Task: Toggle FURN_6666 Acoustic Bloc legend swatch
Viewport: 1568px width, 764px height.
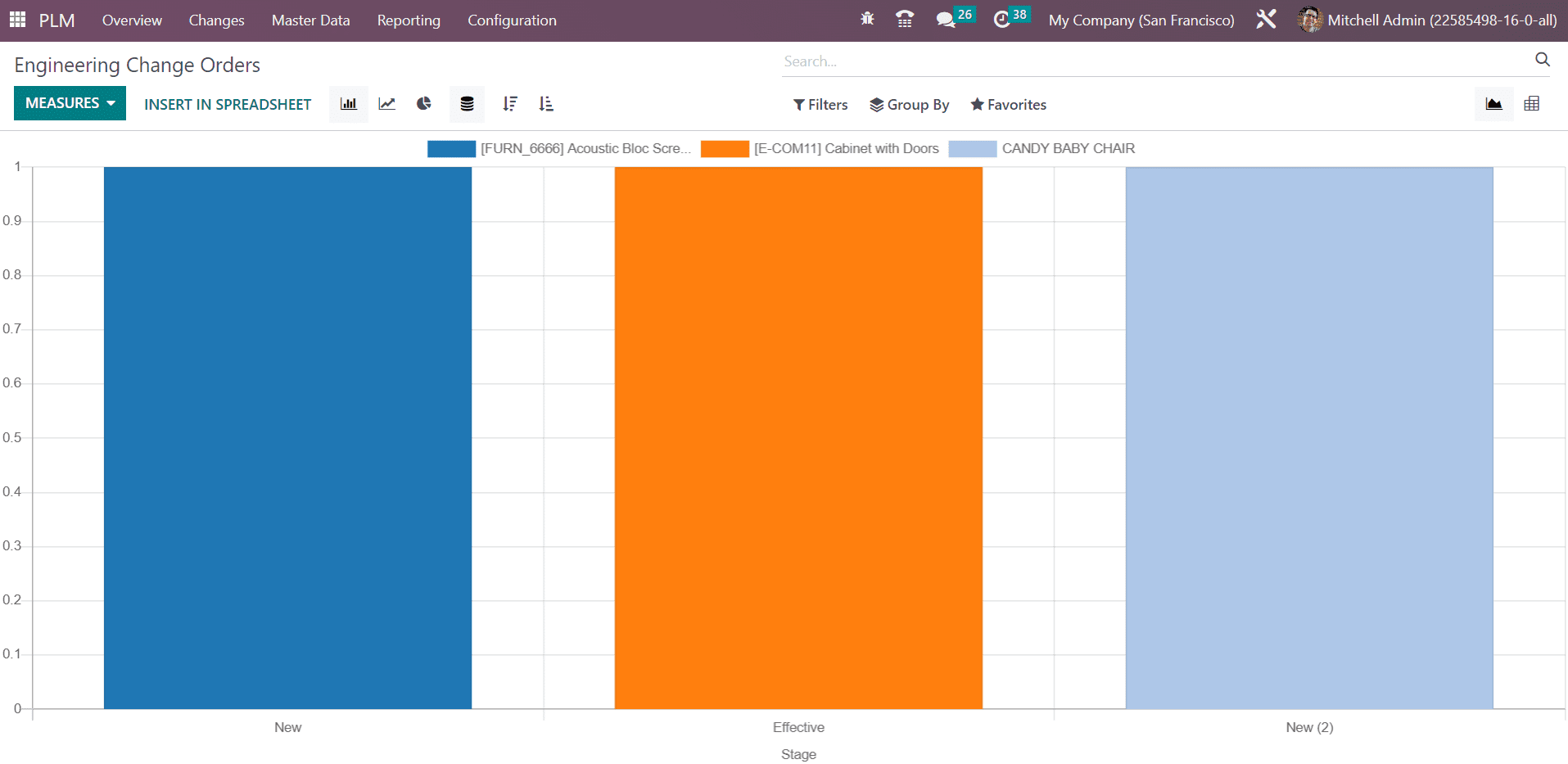Action: [451, 148]
